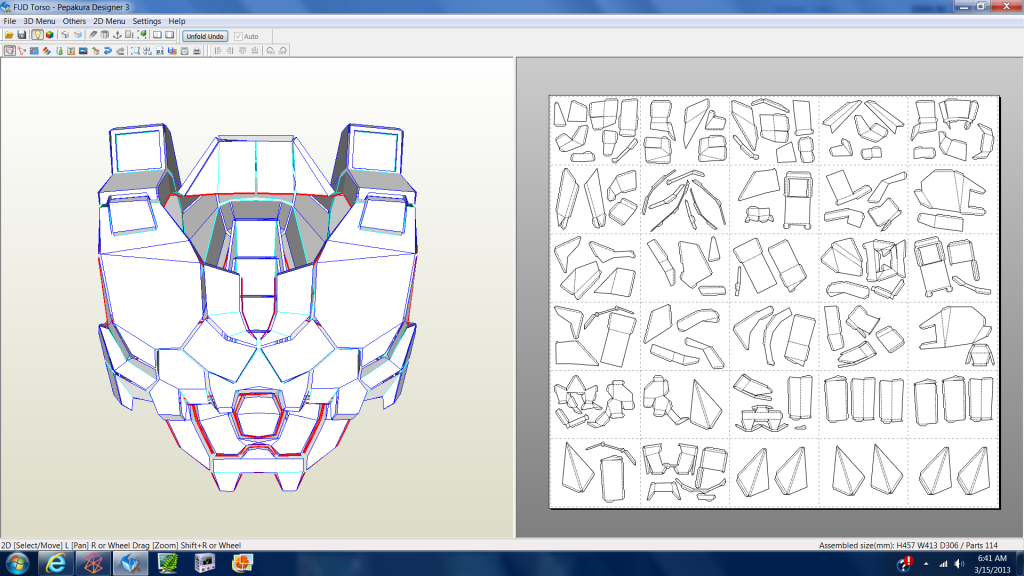This screenshot has height=576, width=1024.
Task: Open the 2D Menu
Action: tap(109, 21)
